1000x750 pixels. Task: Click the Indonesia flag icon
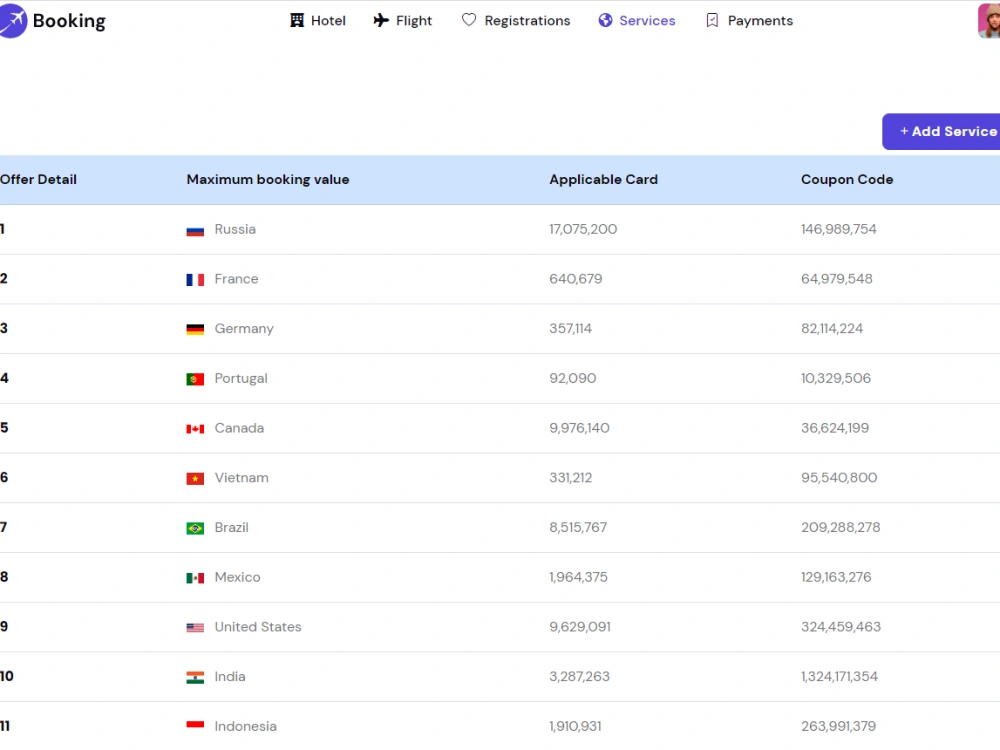click(x=195, y=724)
